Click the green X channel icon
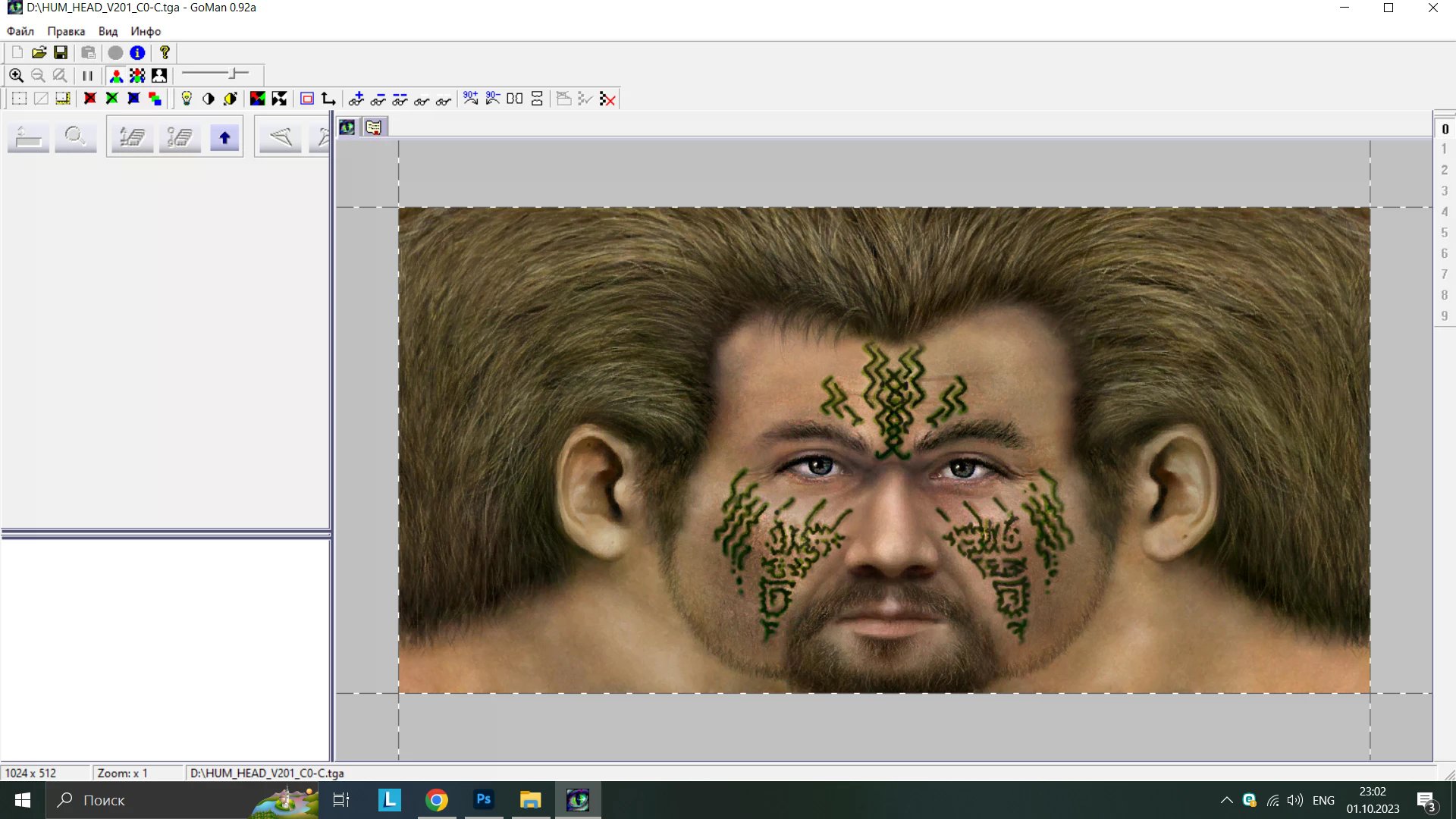 point(112,99)
